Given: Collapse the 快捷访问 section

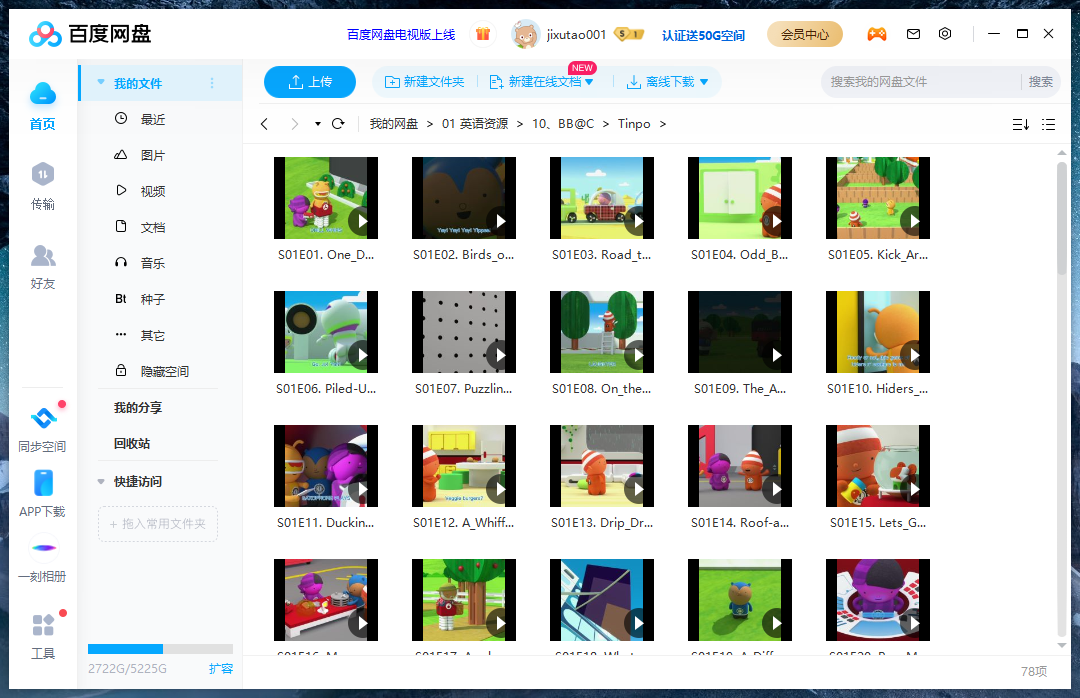Looking at the screenshot, I should point(101,482).
